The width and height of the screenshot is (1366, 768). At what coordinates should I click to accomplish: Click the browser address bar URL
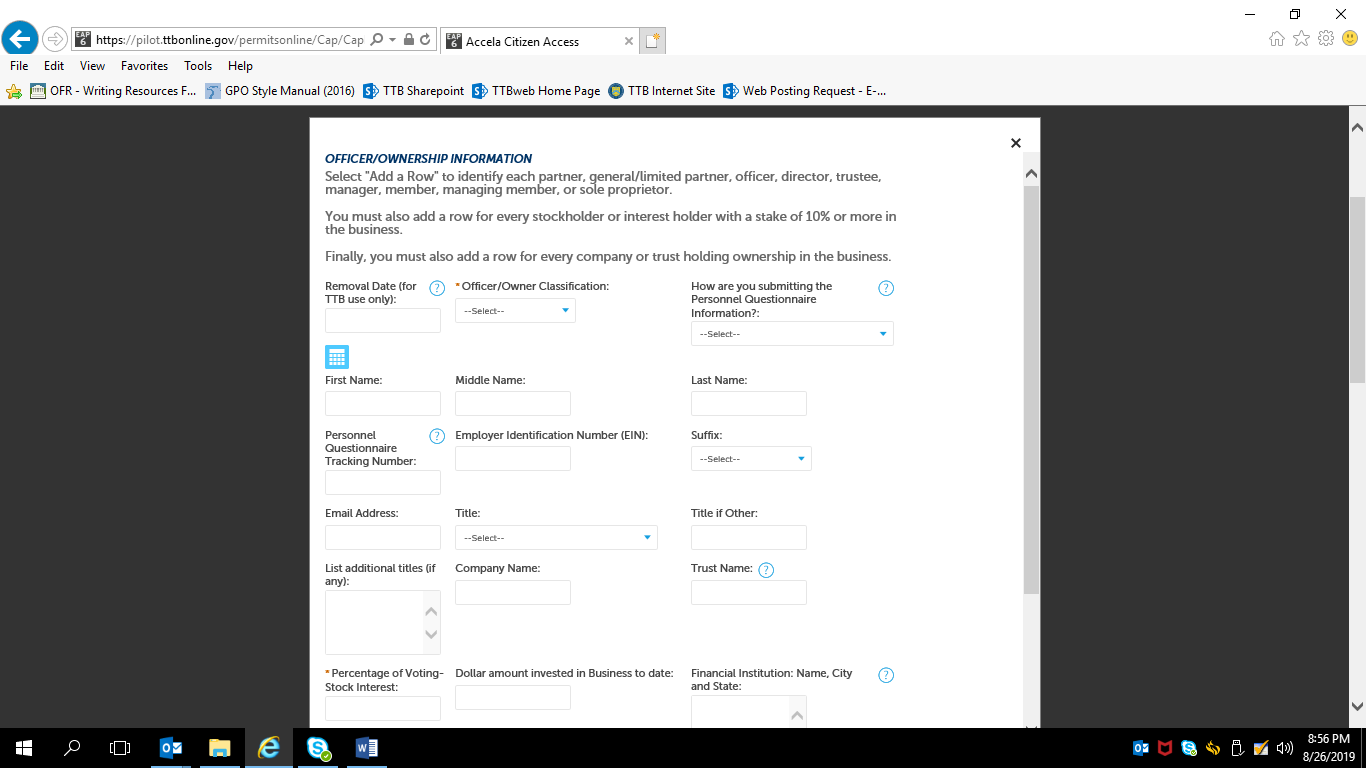point(230,40)
